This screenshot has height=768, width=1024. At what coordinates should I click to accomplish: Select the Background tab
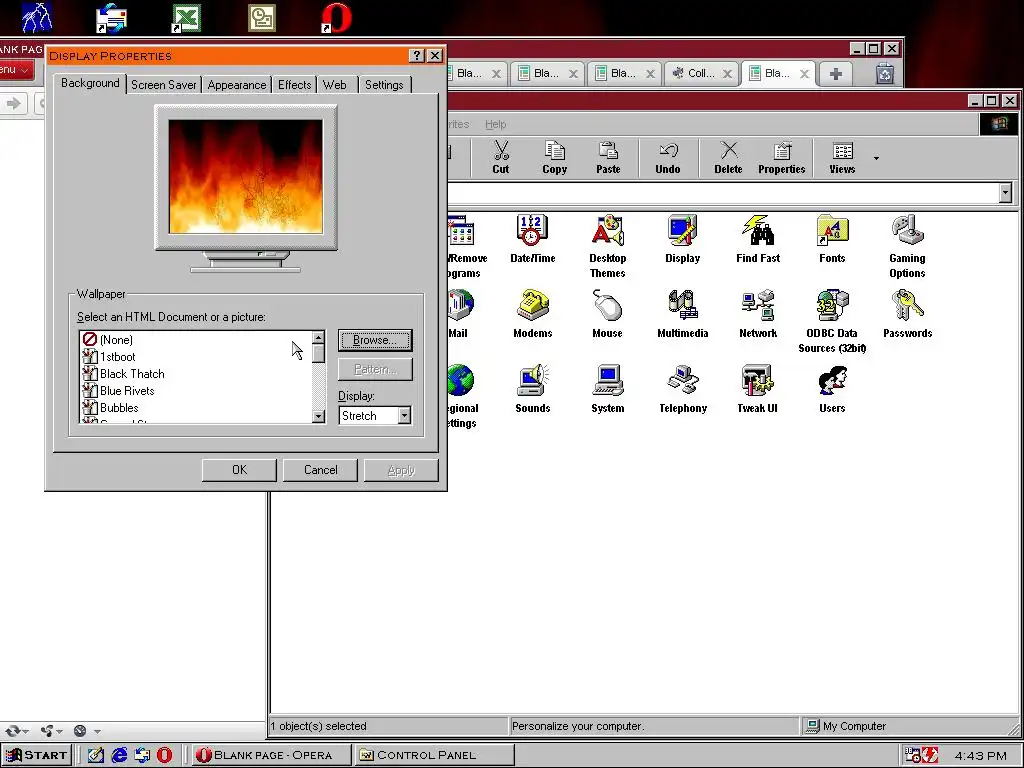90,83
